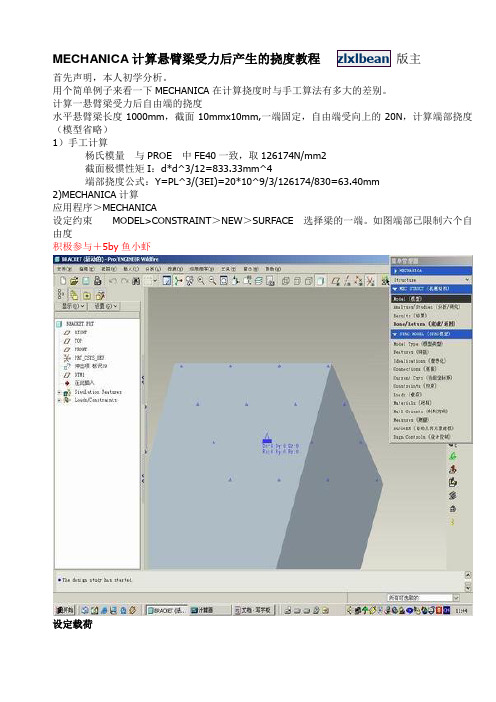The image size is (496, 702).
Task: Open the 显示 dropdown above the model tree
Action: click(x=73, y=306)
